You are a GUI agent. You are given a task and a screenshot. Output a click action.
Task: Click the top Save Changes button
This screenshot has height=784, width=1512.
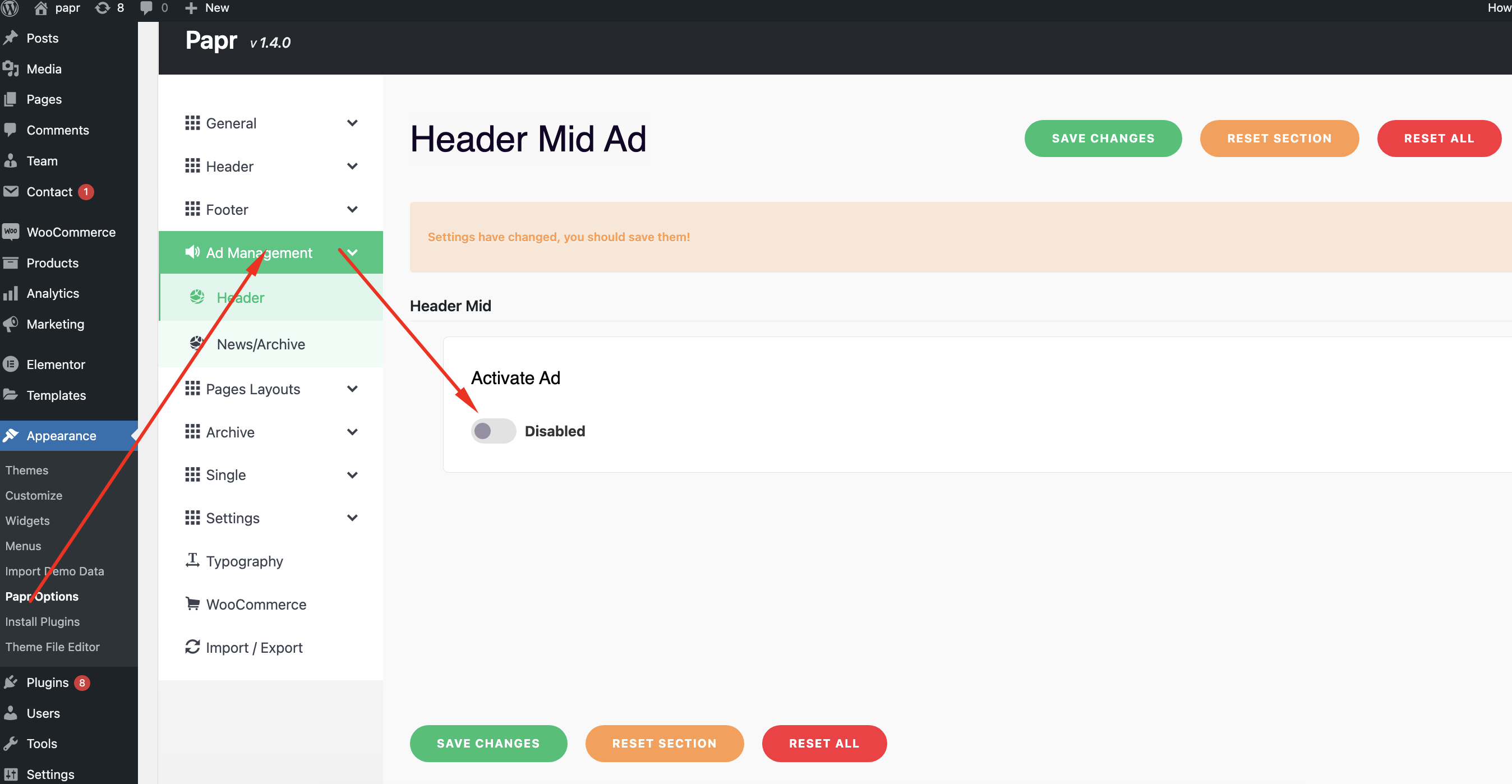[1103, 139]
